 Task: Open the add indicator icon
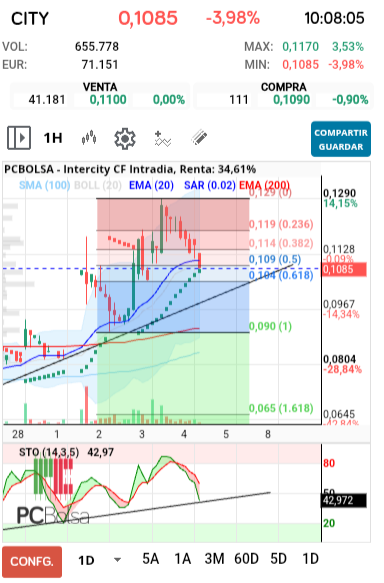click(x=162, y=138)
